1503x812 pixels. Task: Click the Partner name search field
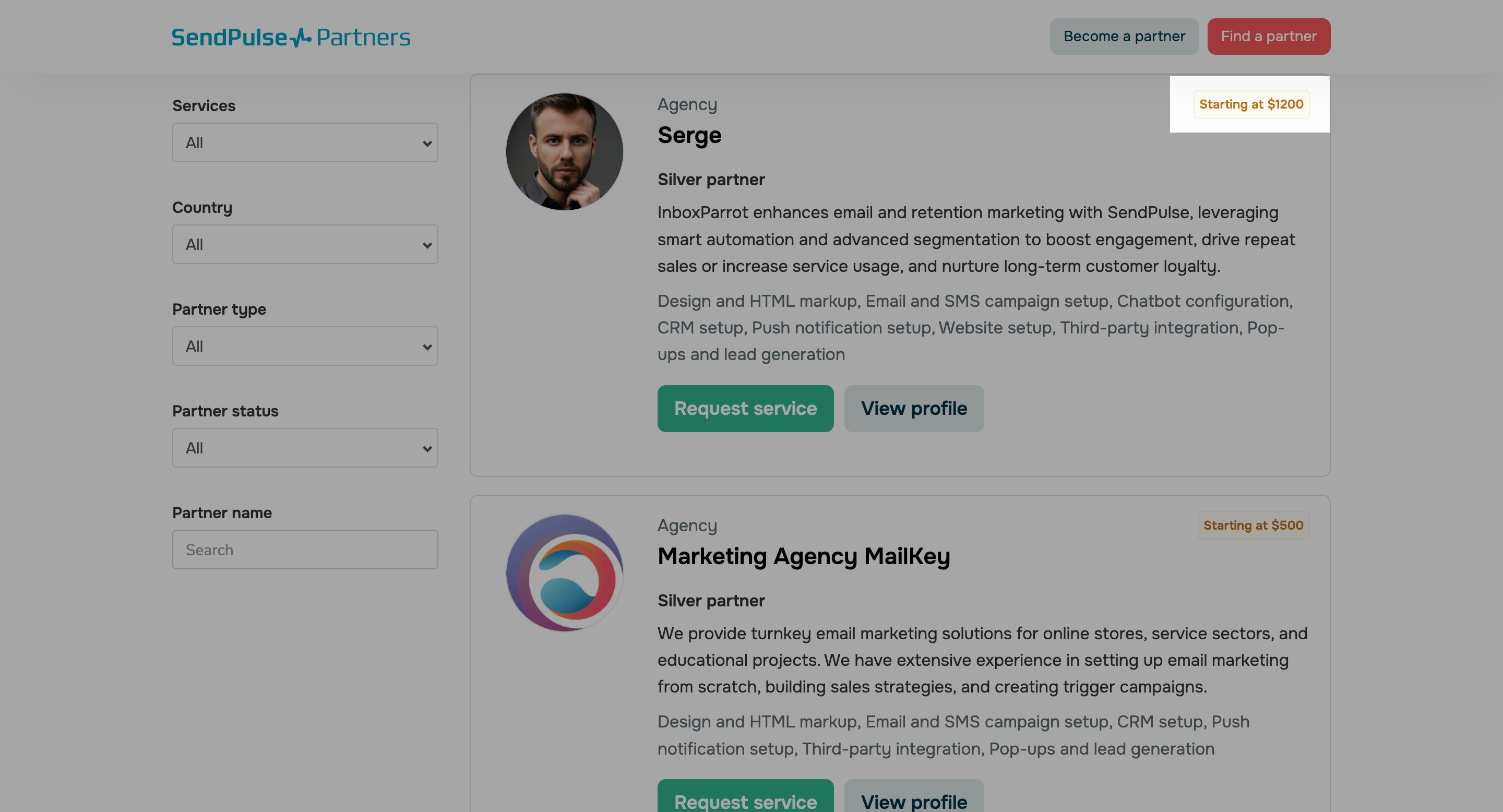click(305, 549)
